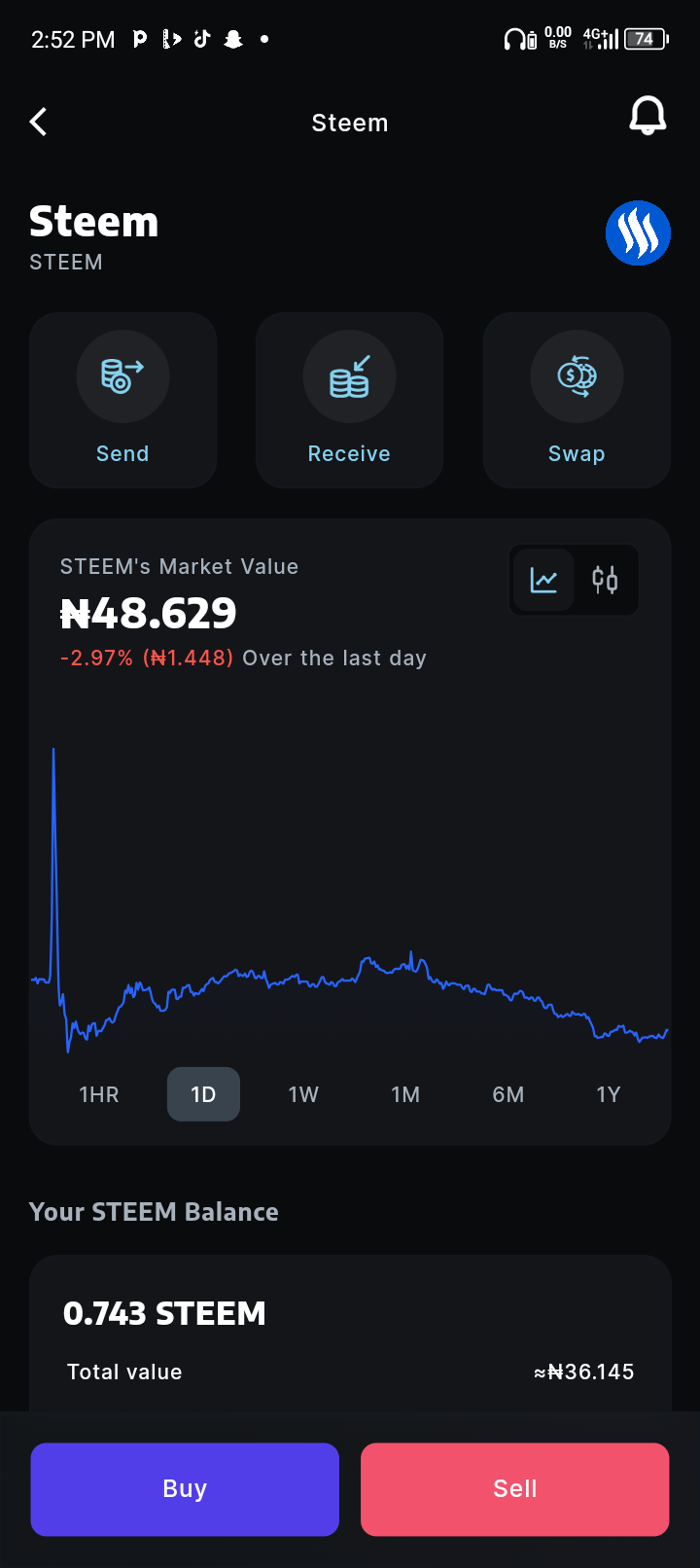Select the 1M time range

(405, 1094)
